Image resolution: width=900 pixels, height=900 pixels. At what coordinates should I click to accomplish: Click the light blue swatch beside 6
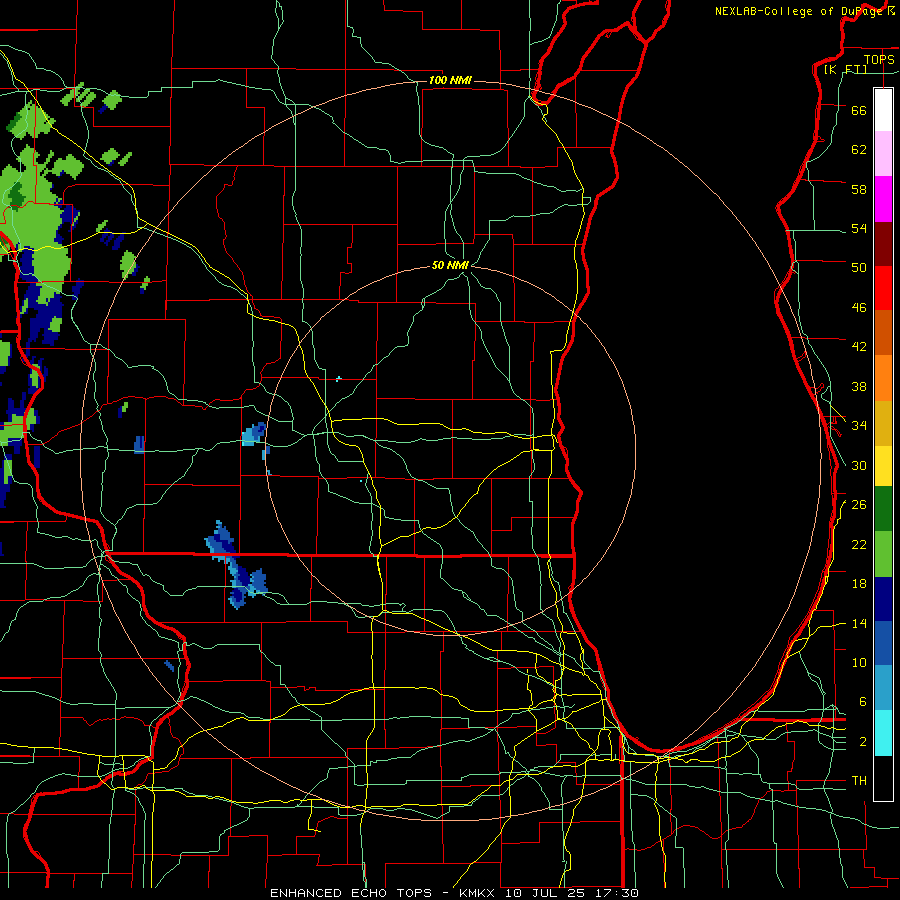coord(883,688)
